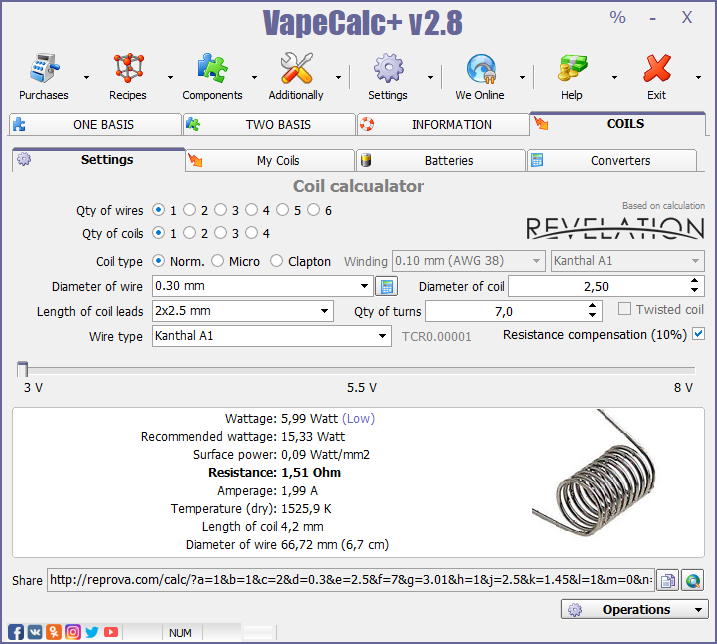
Task: Expand the Additionally dropdown arrow
Action: coord(338,77)
